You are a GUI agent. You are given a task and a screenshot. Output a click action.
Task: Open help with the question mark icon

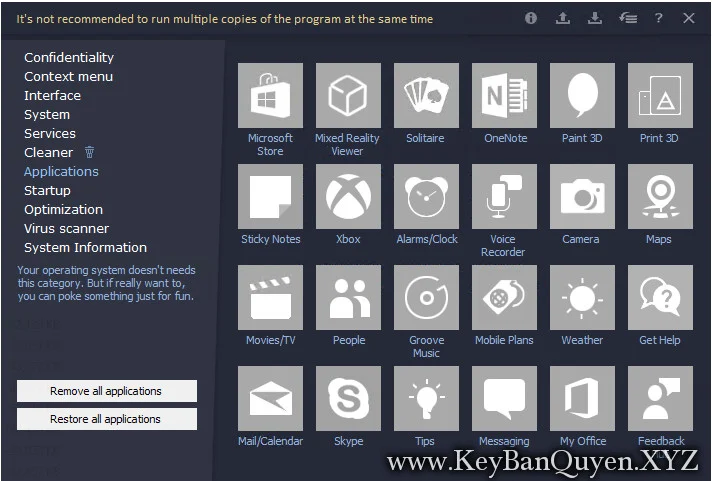(658, 18)
